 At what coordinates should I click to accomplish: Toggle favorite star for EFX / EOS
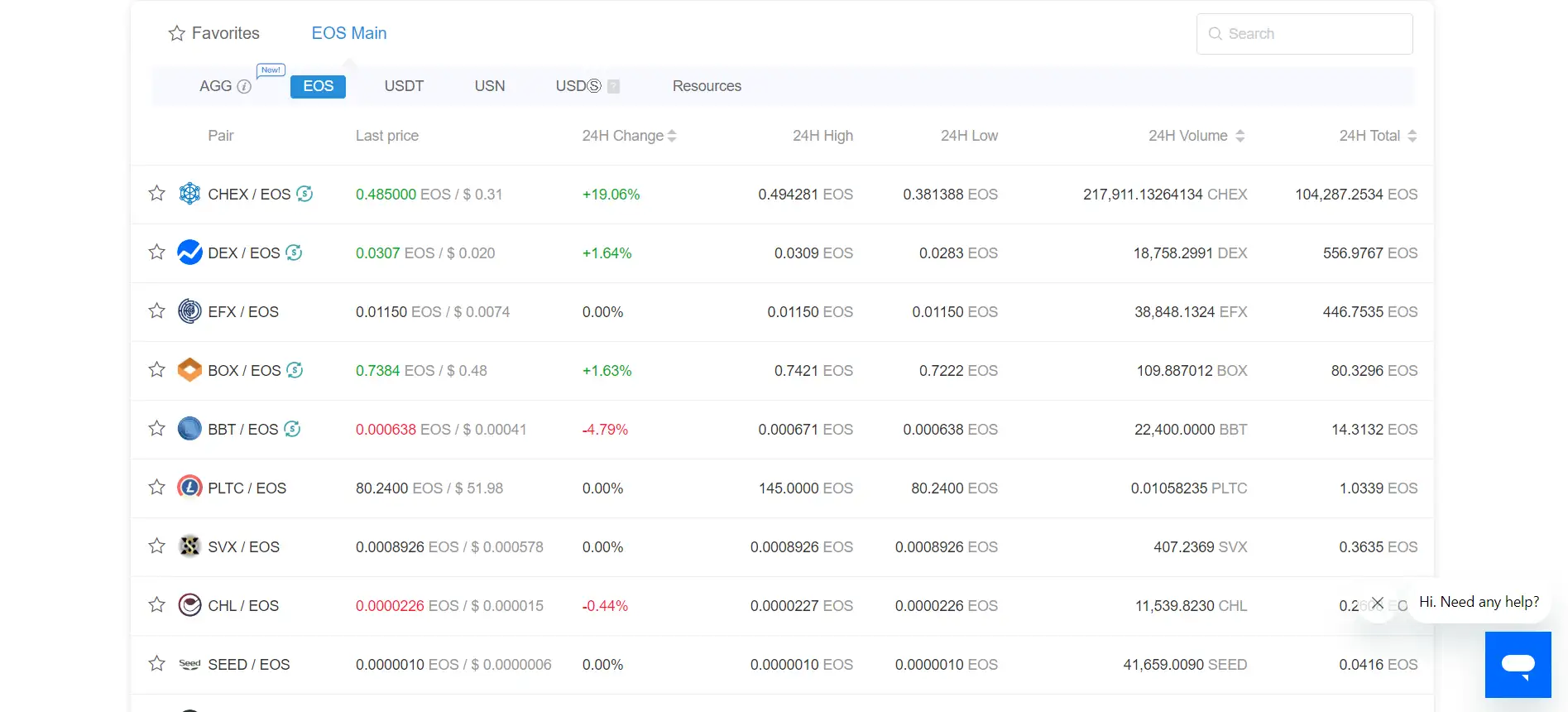(x=156, y=311)
